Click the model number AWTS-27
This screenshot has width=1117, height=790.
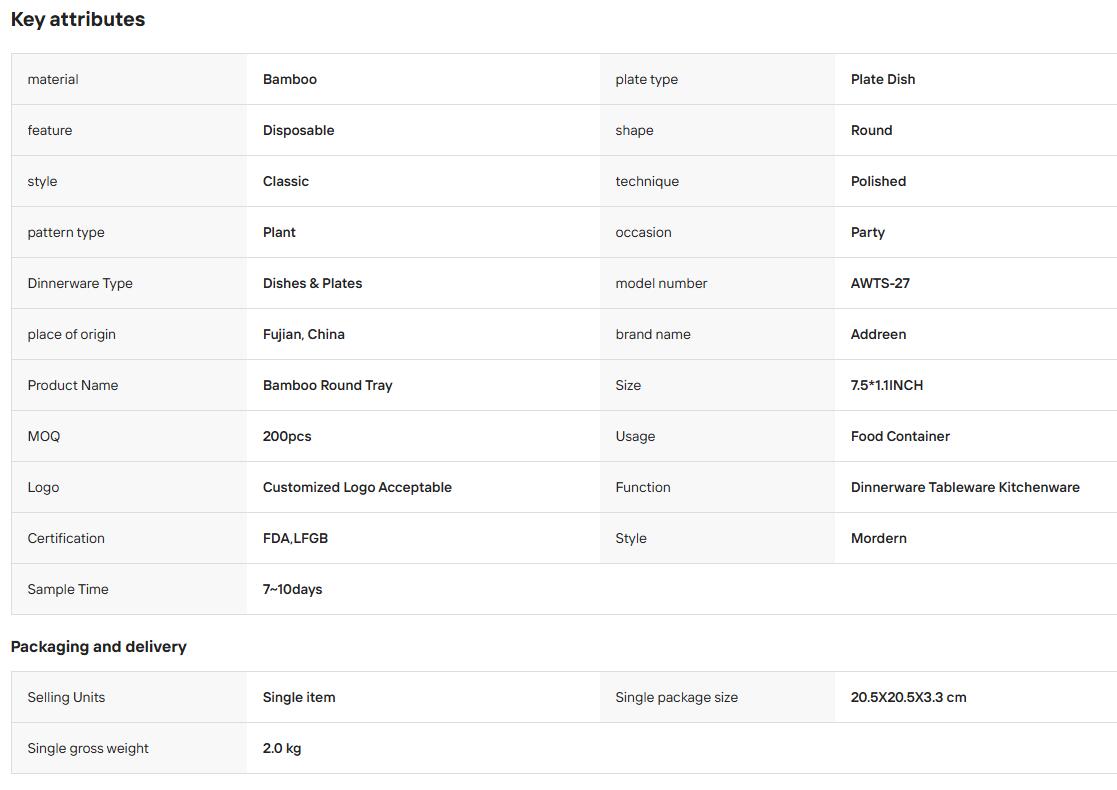point(880,284)
